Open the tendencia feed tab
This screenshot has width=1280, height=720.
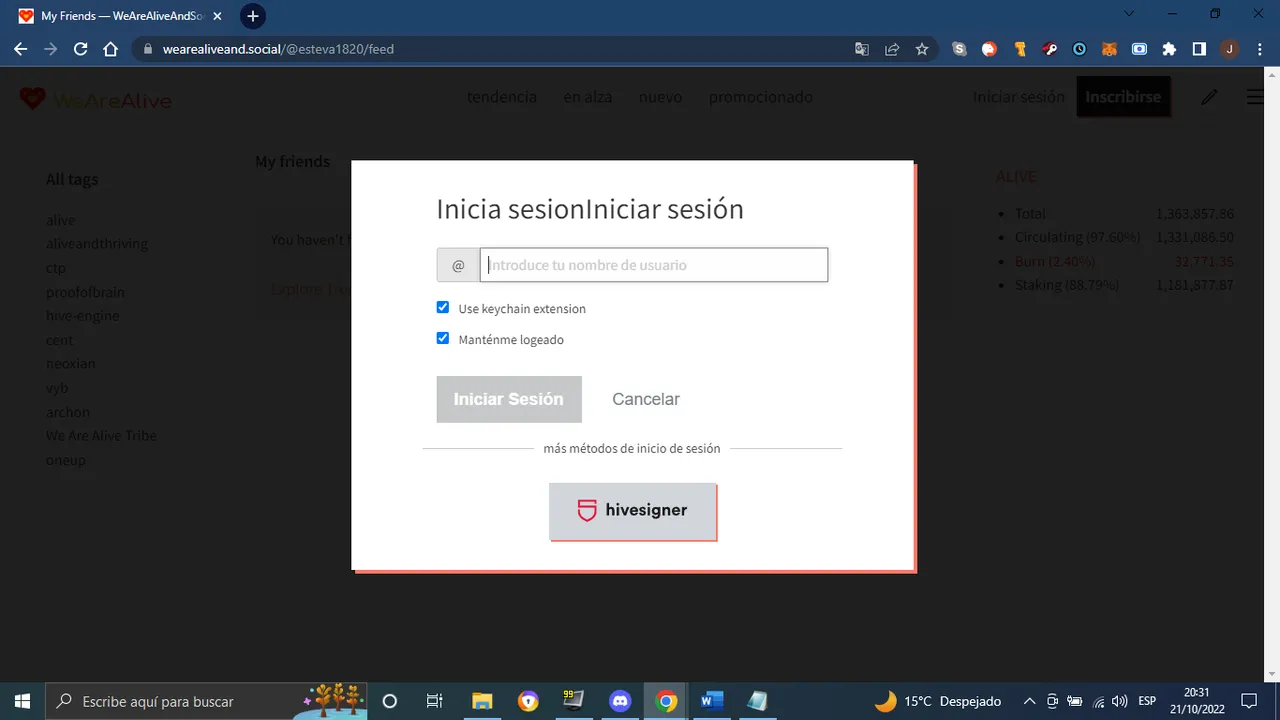coord(502,97)
